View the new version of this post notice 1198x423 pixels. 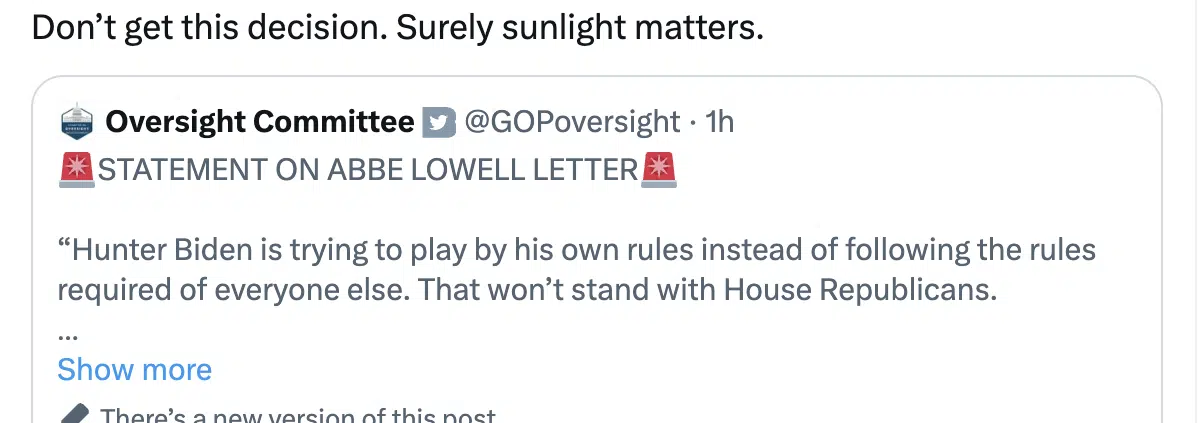[x=298, y=416]
